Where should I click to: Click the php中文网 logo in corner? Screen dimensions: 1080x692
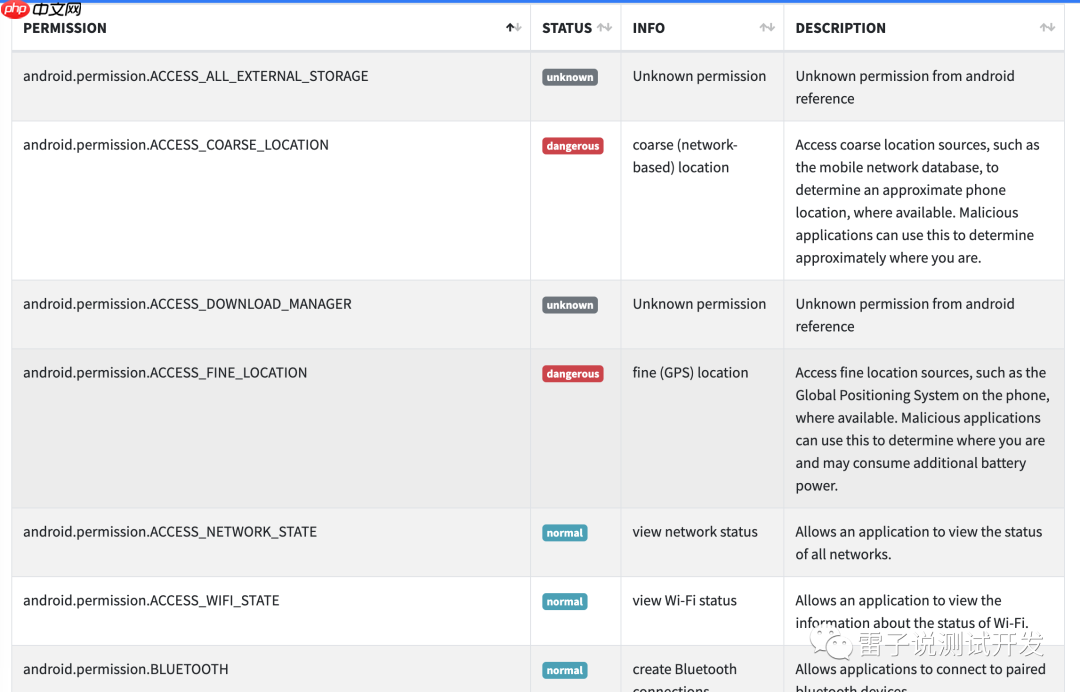[42, 10]
